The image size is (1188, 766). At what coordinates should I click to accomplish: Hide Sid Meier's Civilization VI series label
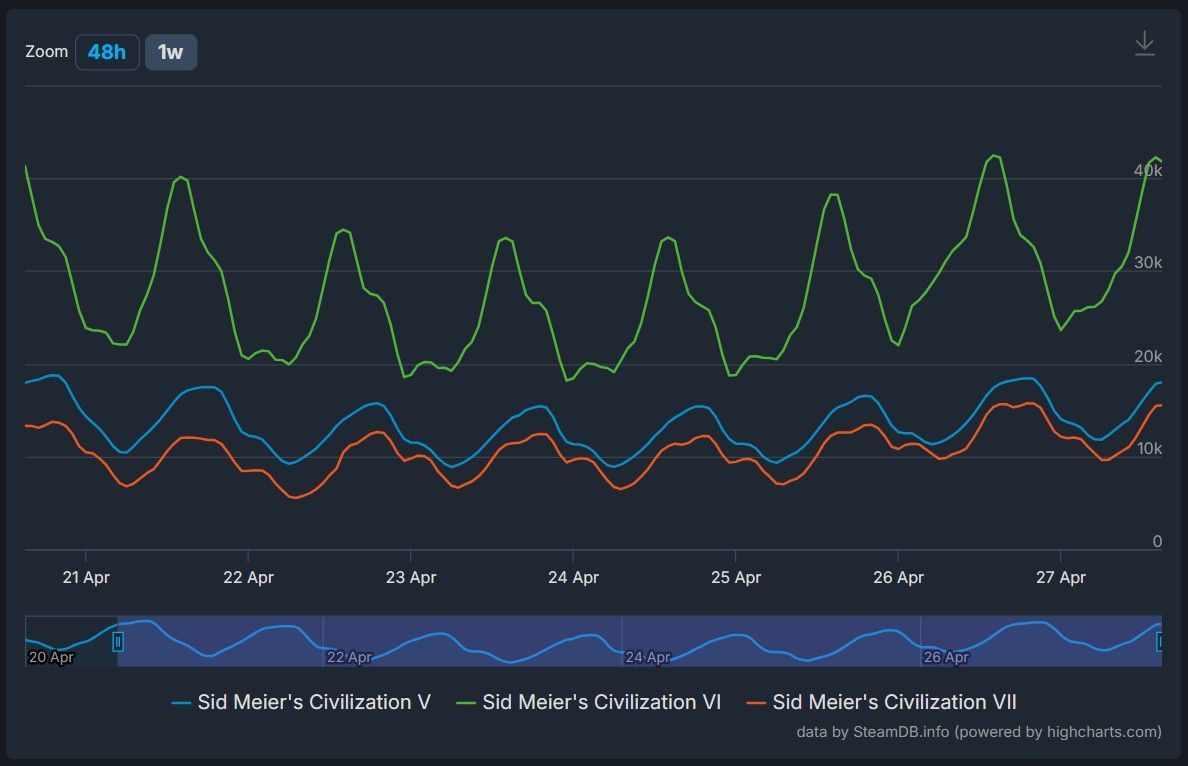pos(601,702)
